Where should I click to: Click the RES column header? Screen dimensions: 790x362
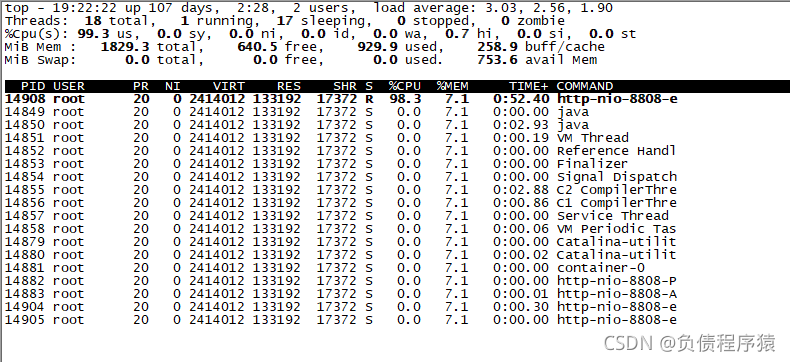click(x=289, y=86)
